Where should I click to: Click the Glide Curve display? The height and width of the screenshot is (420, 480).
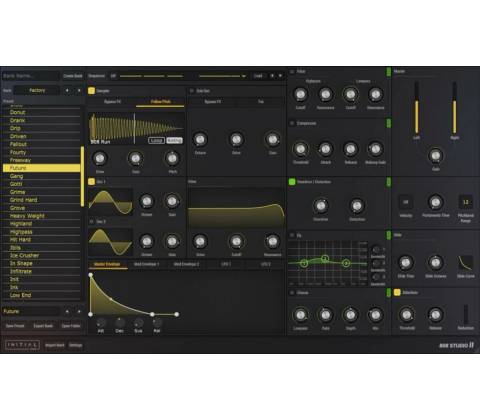tap(465, 263)
